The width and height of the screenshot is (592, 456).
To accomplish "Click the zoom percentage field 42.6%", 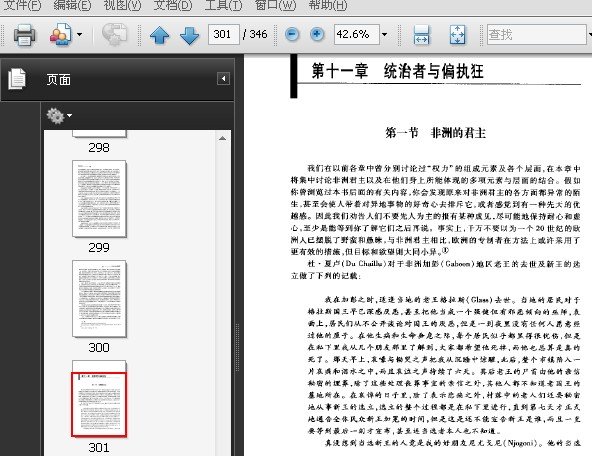I will point(356,34).
